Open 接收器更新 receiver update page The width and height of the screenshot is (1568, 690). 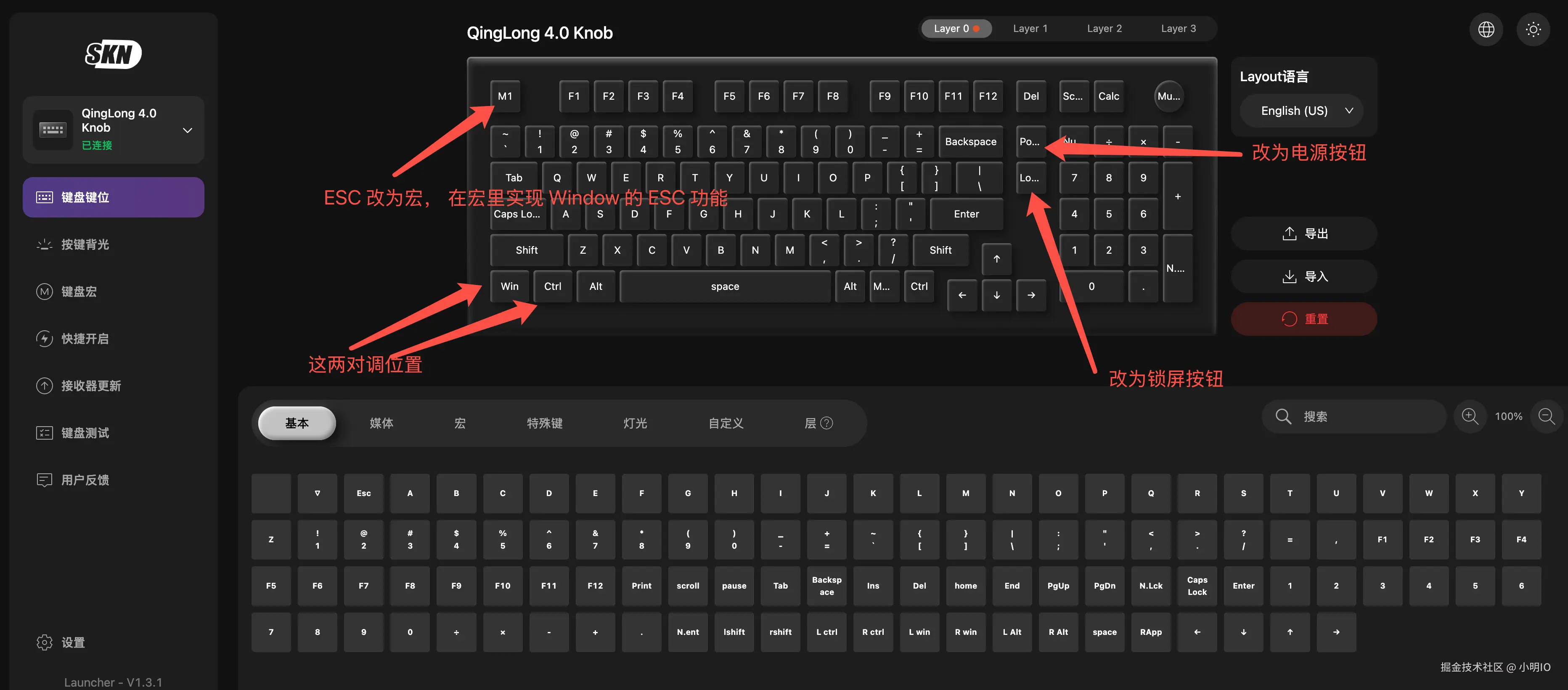click(x=91, y=386)
